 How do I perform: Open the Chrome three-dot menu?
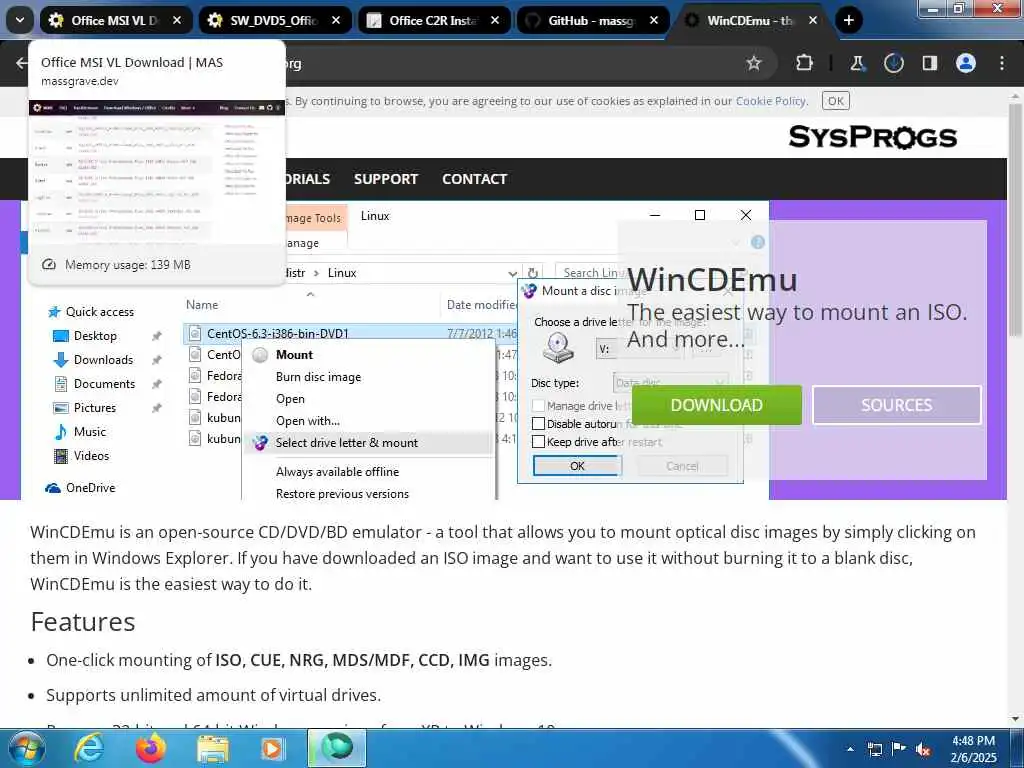[x=1001, y=63]
